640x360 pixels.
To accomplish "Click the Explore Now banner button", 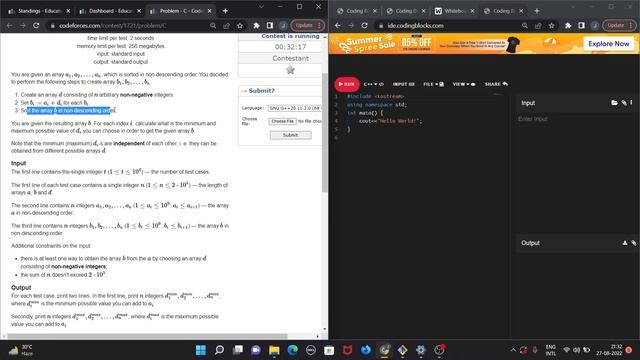I will (608, 44).
